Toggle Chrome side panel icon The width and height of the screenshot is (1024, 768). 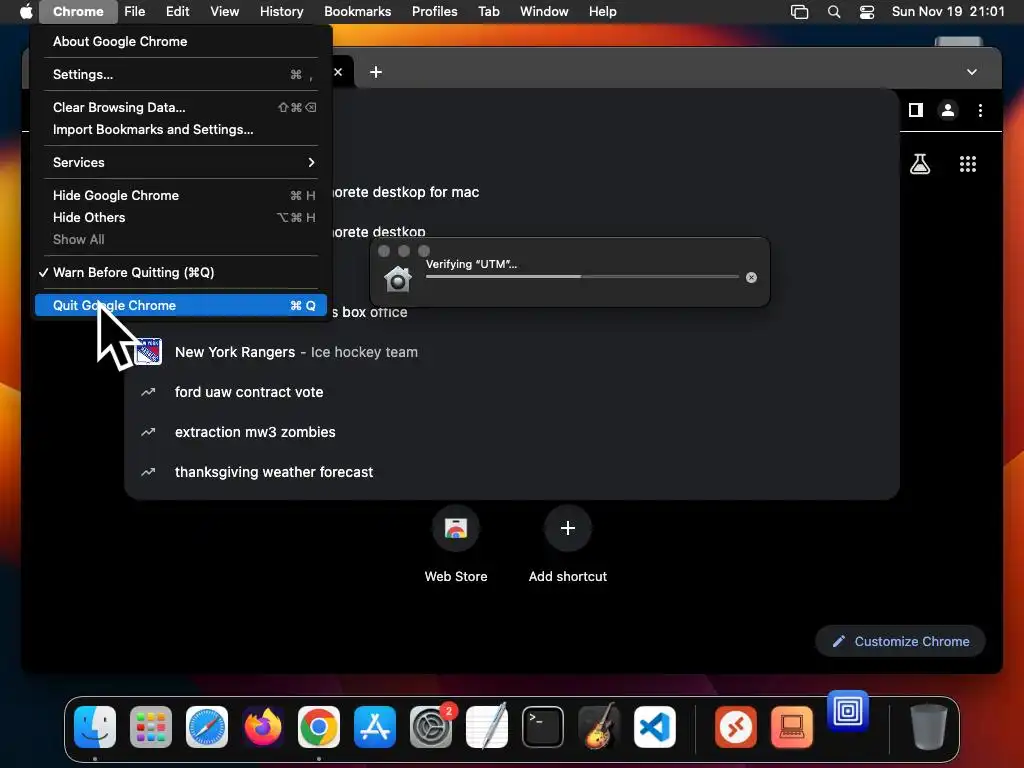coord(916,110)
